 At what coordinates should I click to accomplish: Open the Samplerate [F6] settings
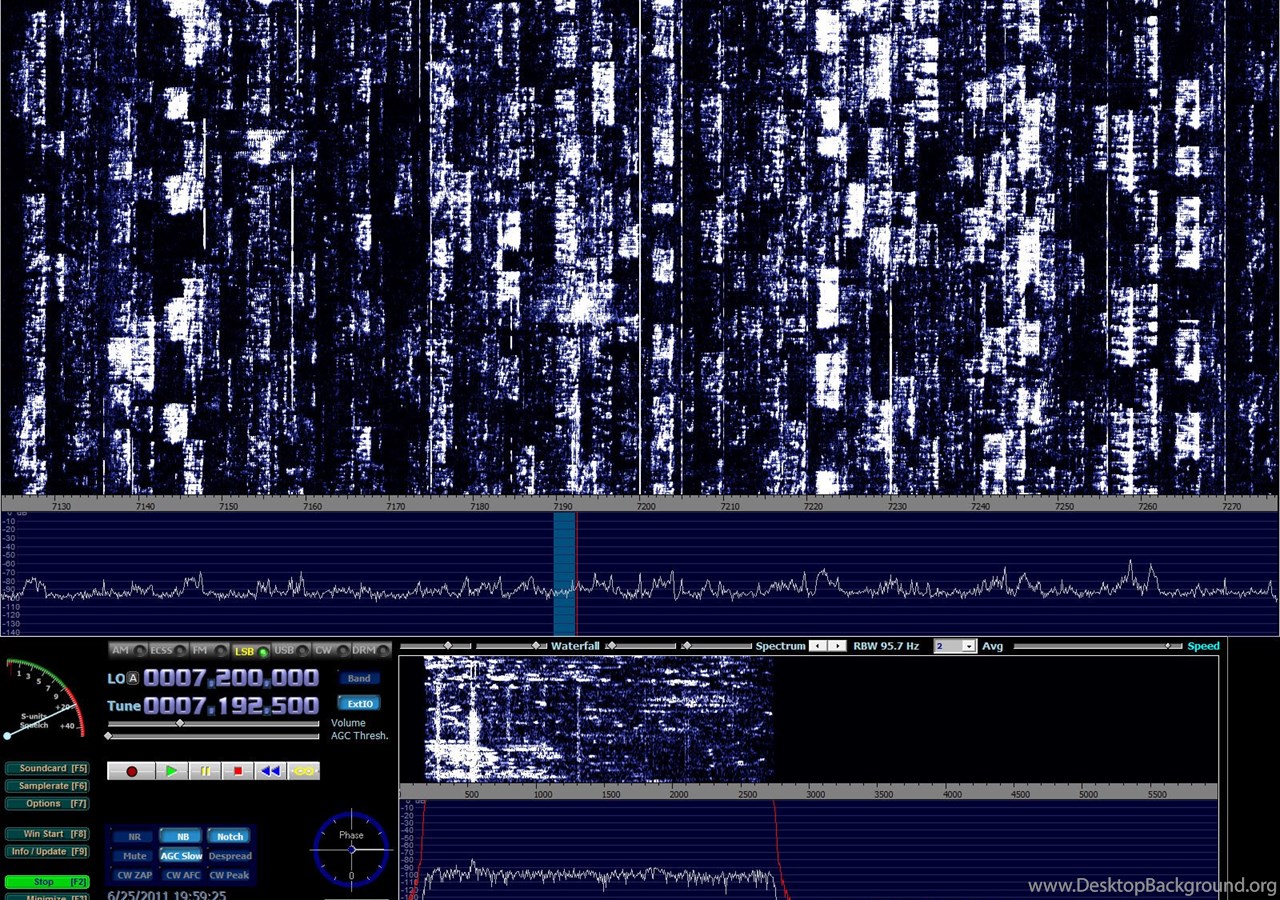pyautogui.click(x=47, y=786)
